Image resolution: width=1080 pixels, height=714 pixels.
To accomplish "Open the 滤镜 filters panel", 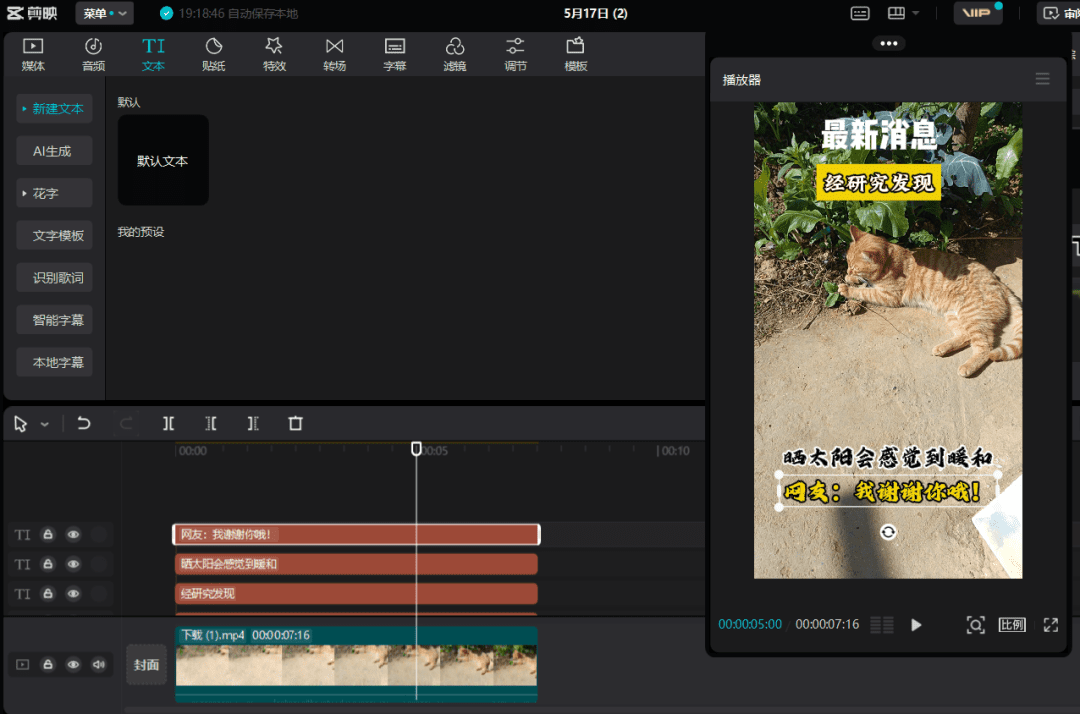I will click(454, 54).
